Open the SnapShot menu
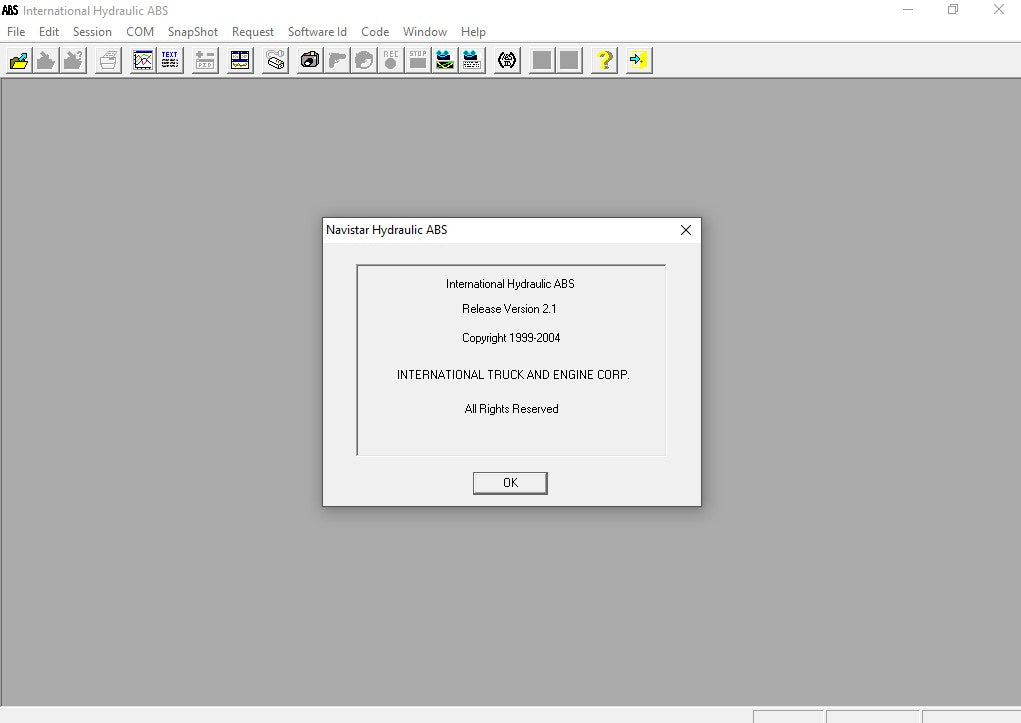The width and height of the screenshot is (1021, 723). coord(192,32)
